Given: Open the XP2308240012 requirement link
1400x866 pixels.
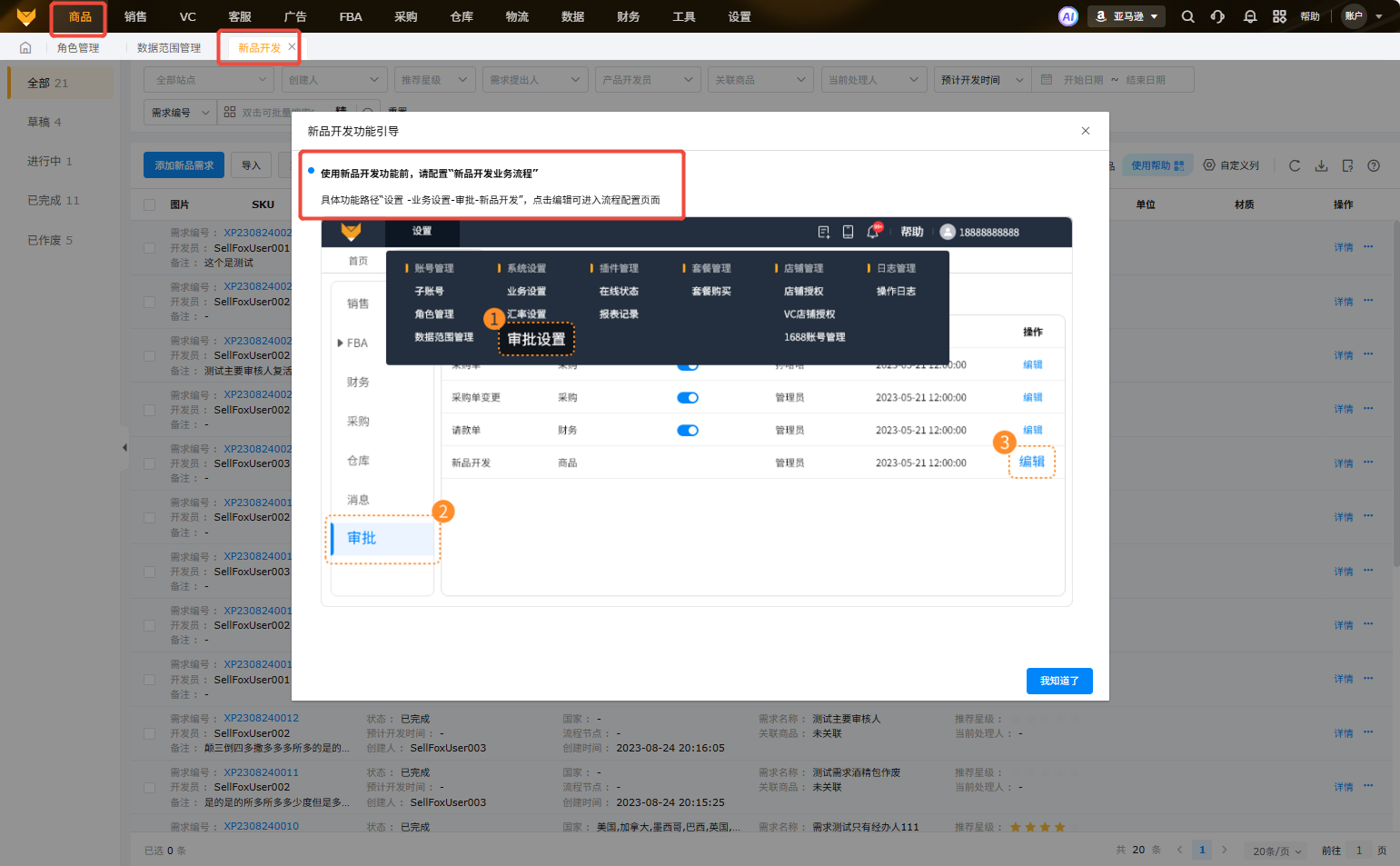Looking at the screenshot, I should pos(262,718).
